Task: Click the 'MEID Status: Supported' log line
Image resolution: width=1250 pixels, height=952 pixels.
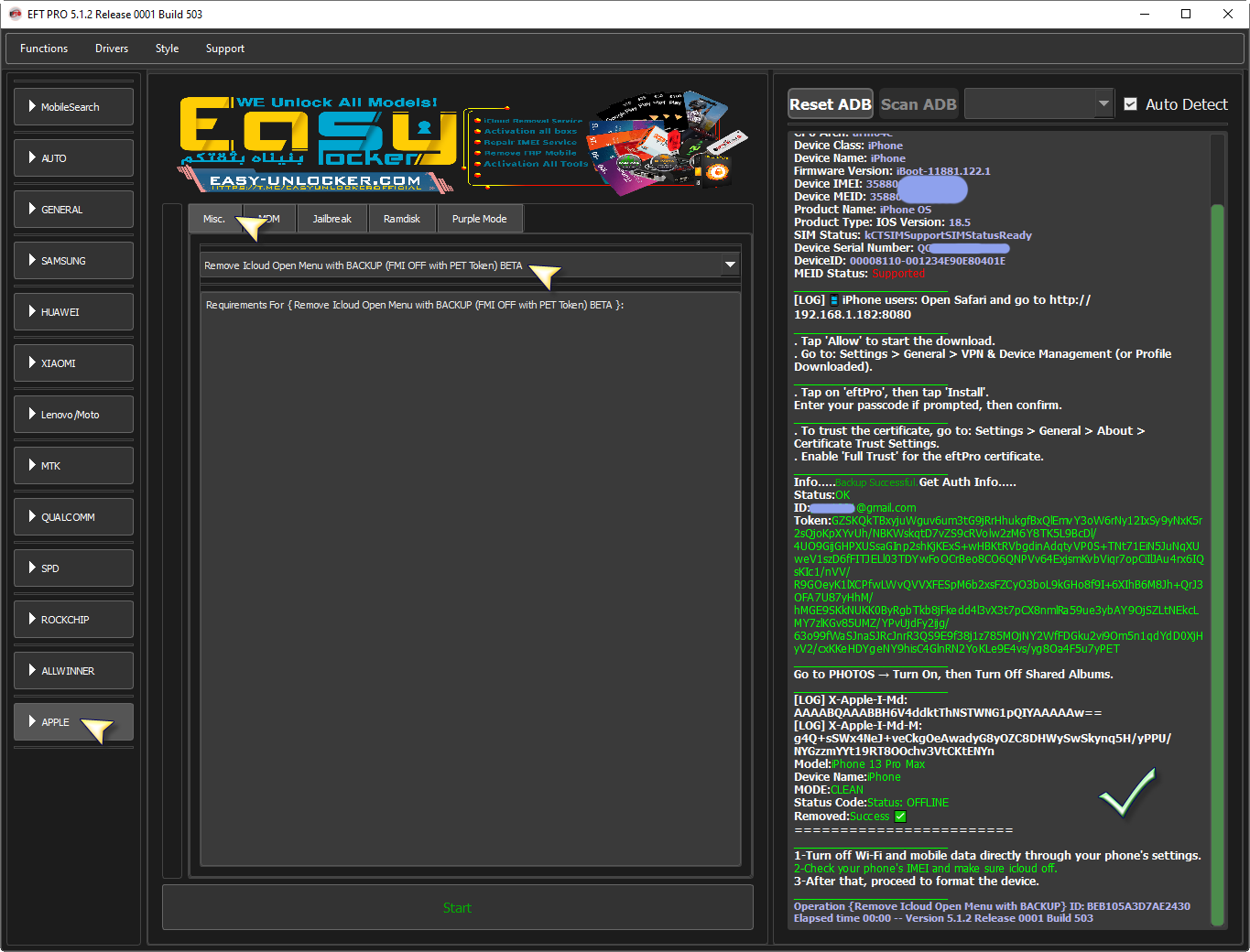Action: [859, 274]
